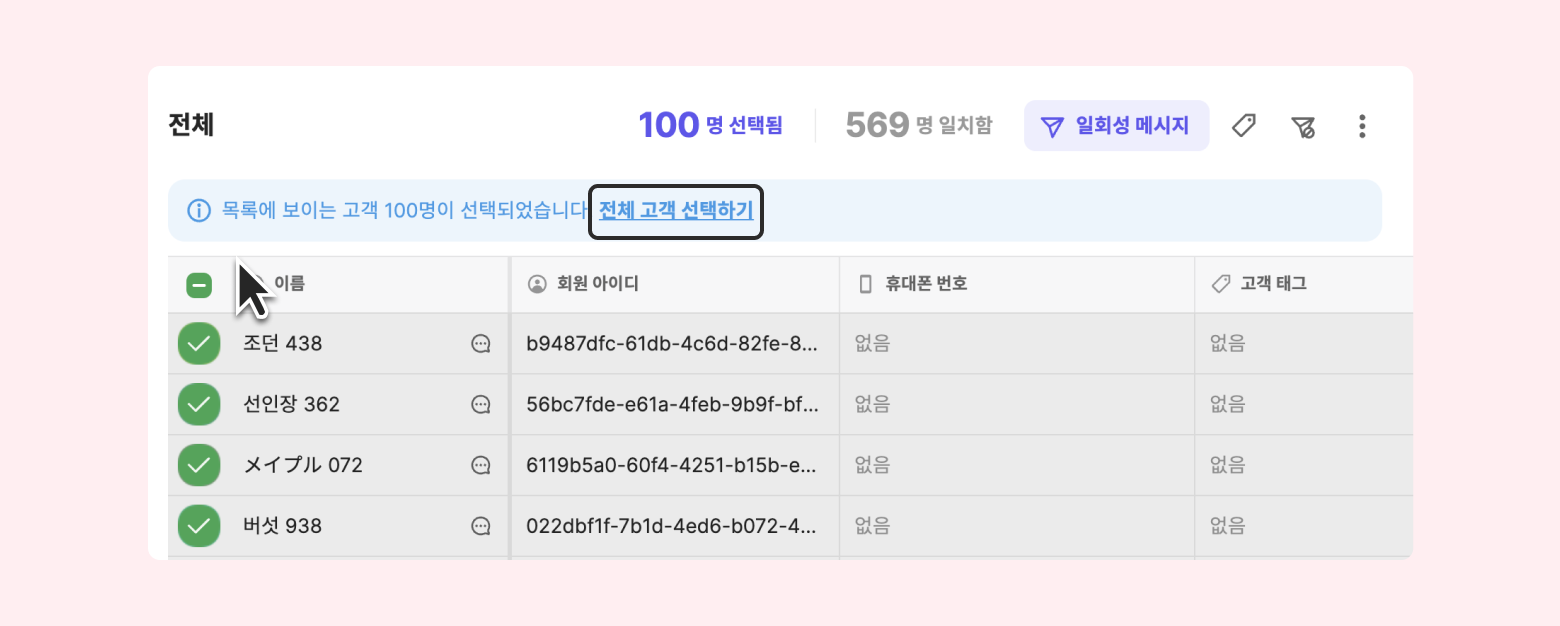Image resolution: width=1560 pixels, height=626 pixels.
Task: Click the tag icon in the header
Action: (1243, 126)
